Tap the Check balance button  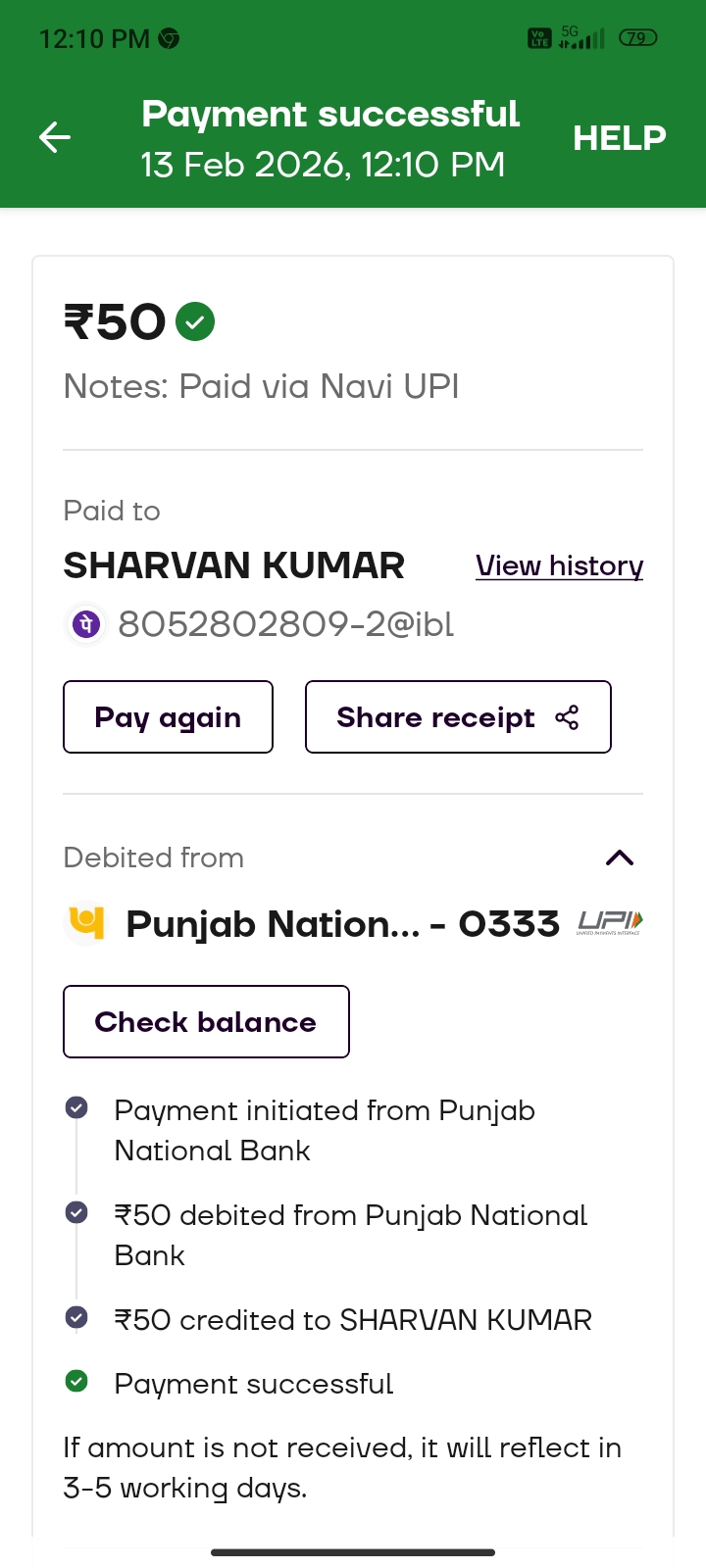206,1021
